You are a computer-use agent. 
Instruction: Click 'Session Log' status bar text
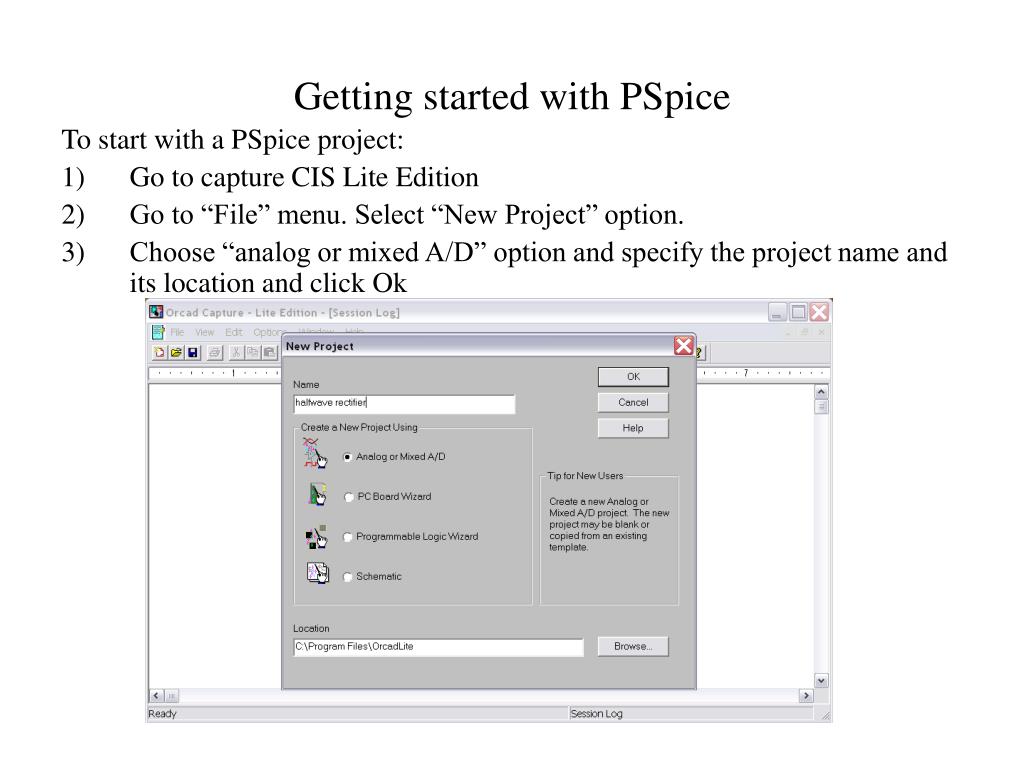tap(596, 714)
